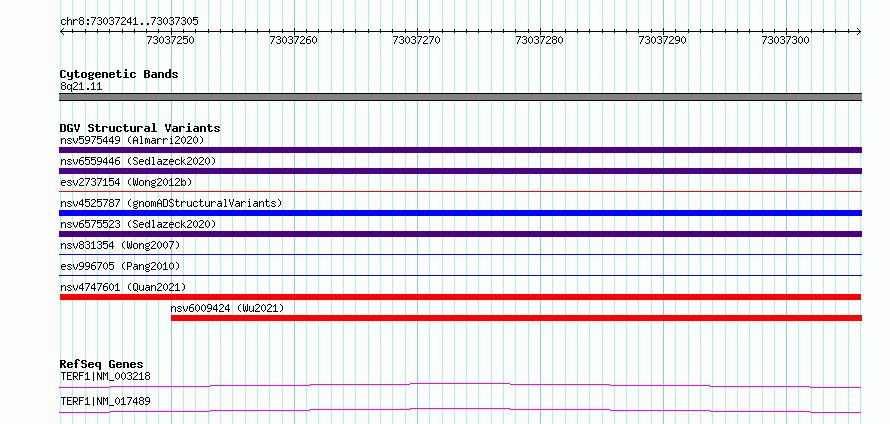Click variant label nsv4747601 (Quan2021)
This screenshot has width=890, height=424.
123,287
